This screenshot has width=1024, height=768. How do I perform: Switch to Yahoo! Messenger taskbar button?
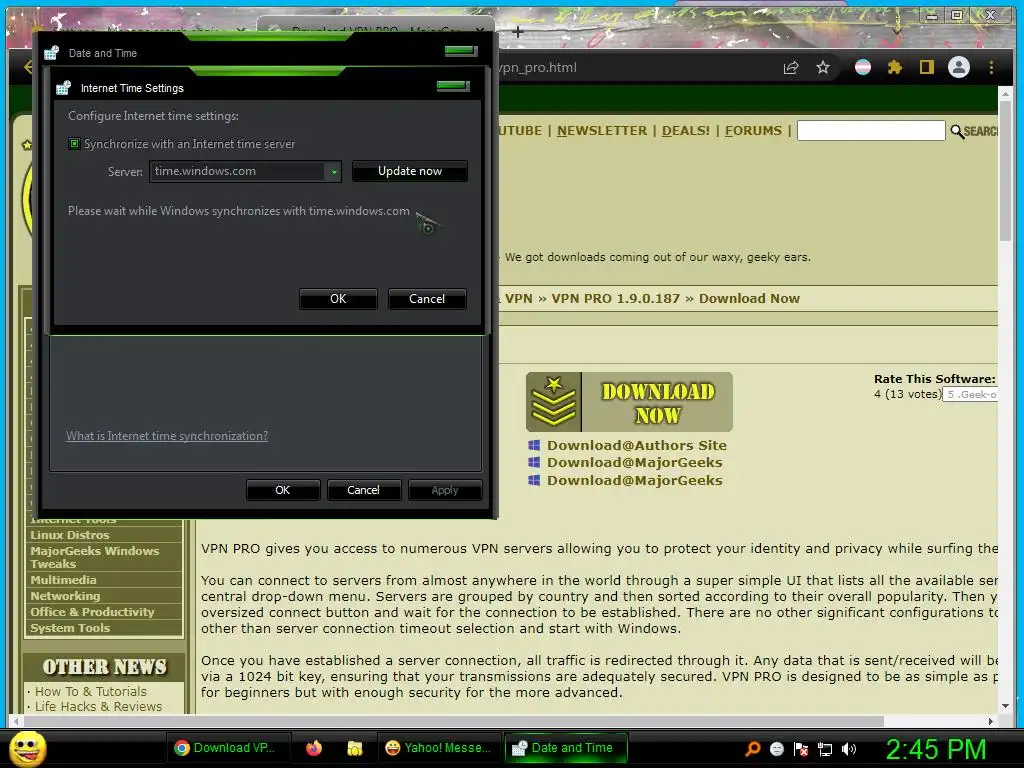click(x=438, y=748)
